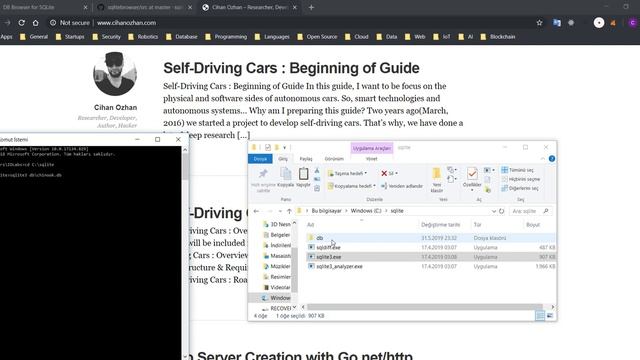Click Tümünü seç (select all) in ribbon
This screenshot has width=640, height=360.
(517, 170)
